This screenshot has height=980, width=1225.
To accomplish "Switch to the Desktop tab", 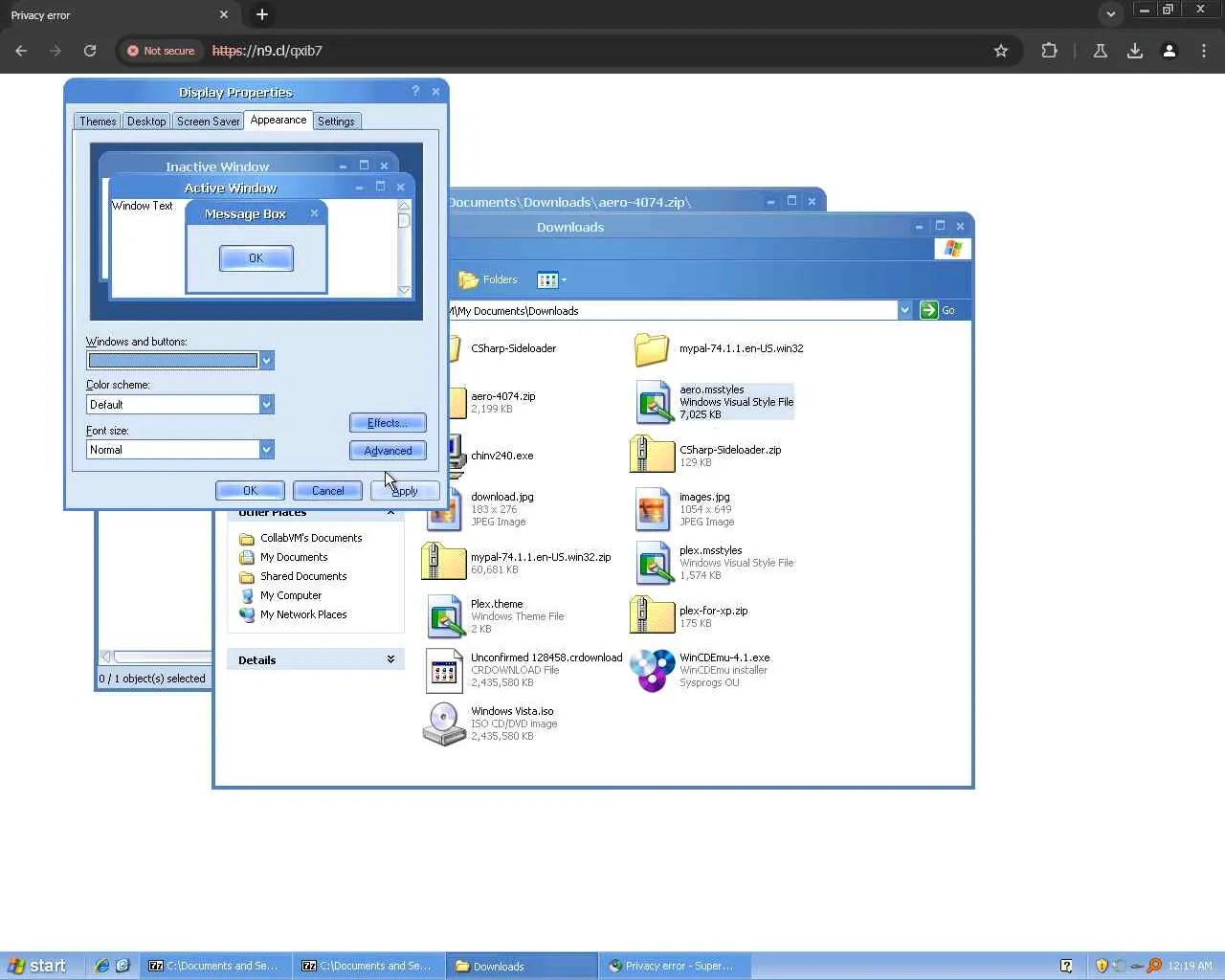I will pyautogui.click(x=146, y=122).
